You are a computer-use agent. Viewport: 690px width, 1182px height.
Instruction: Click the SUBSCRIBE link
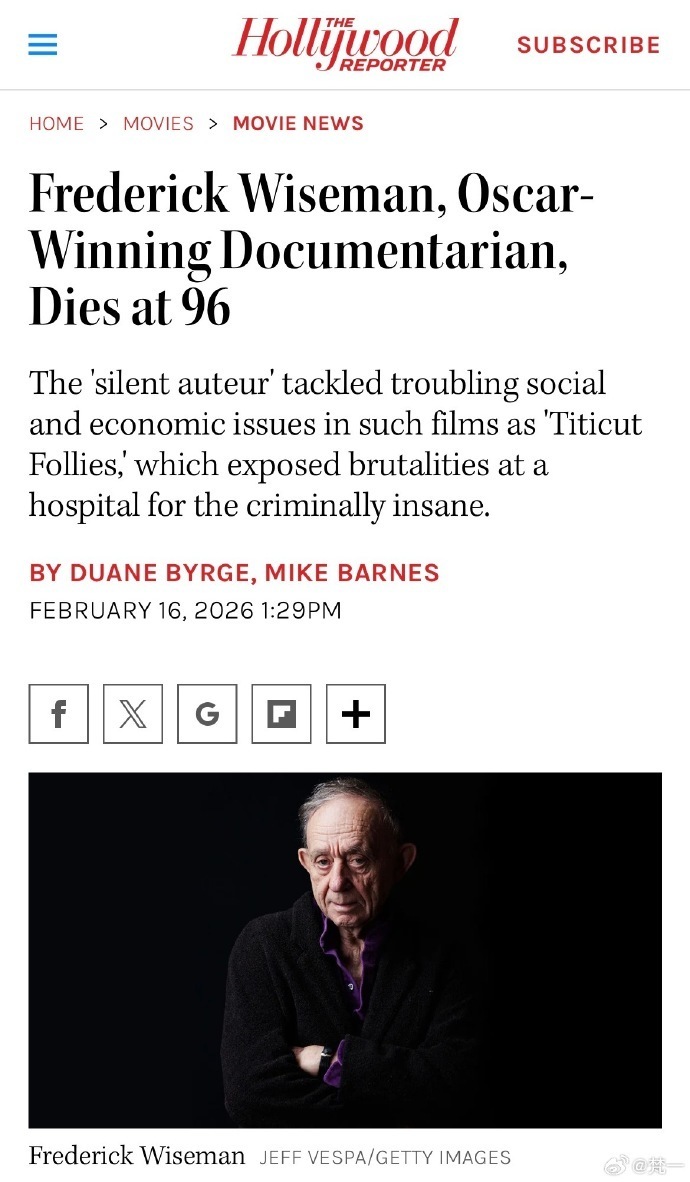588,45
